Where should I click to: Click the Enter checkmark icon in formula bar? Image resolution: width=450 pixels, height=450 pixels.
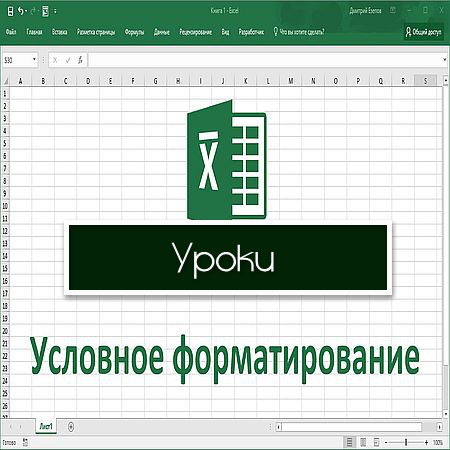(68, 60)
